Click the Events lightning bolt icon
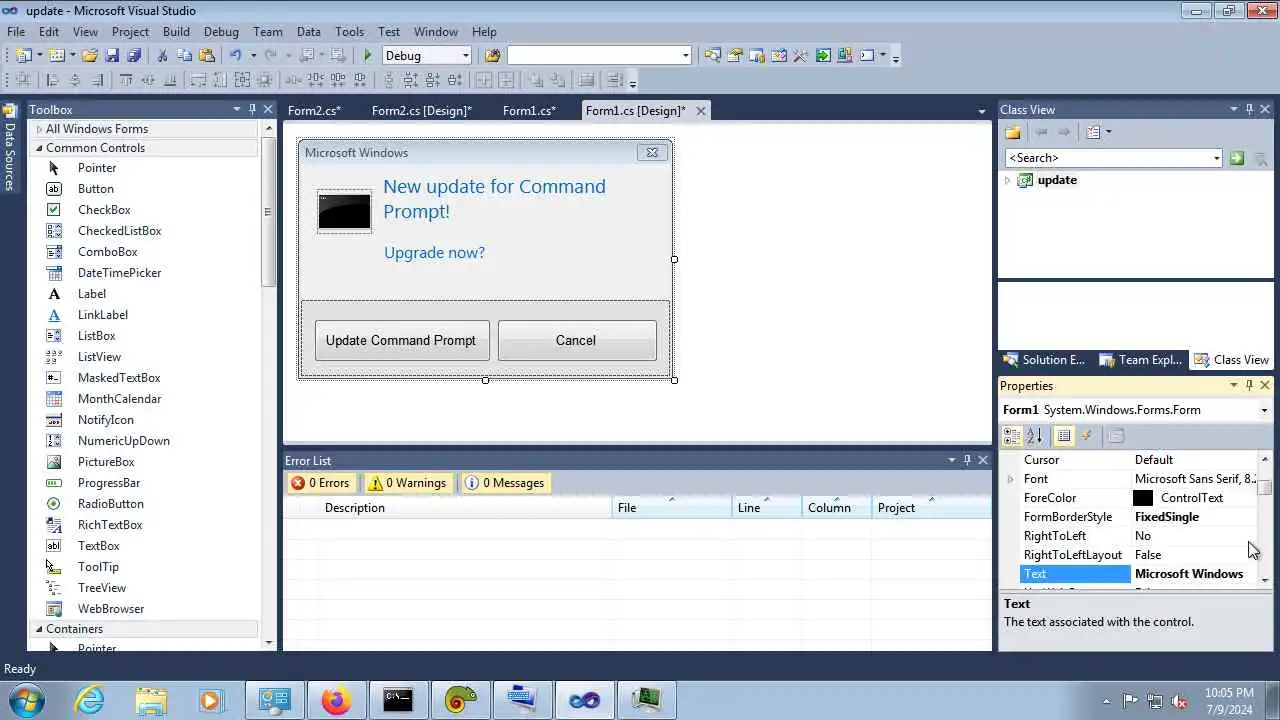Screen dimensions: 1280x720 coord(1087,436)
